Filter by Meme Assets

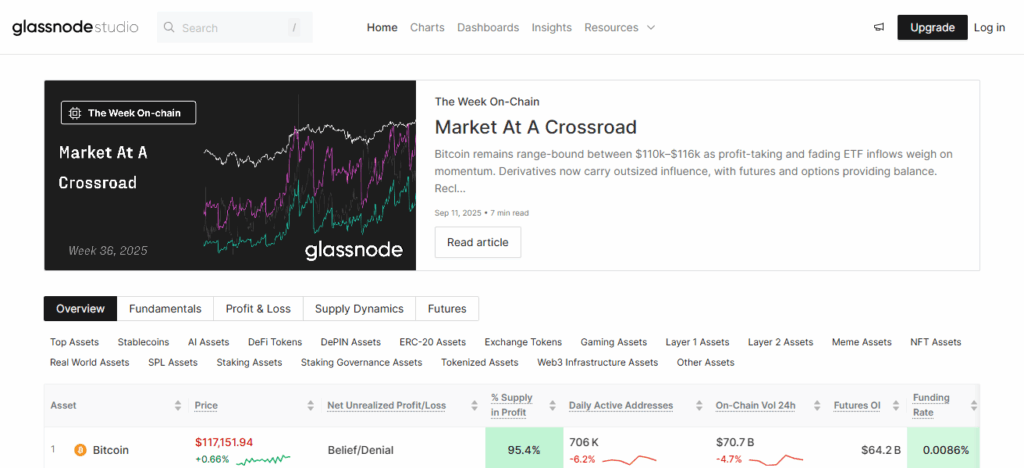pyautogui.click(x=861, y=342)
